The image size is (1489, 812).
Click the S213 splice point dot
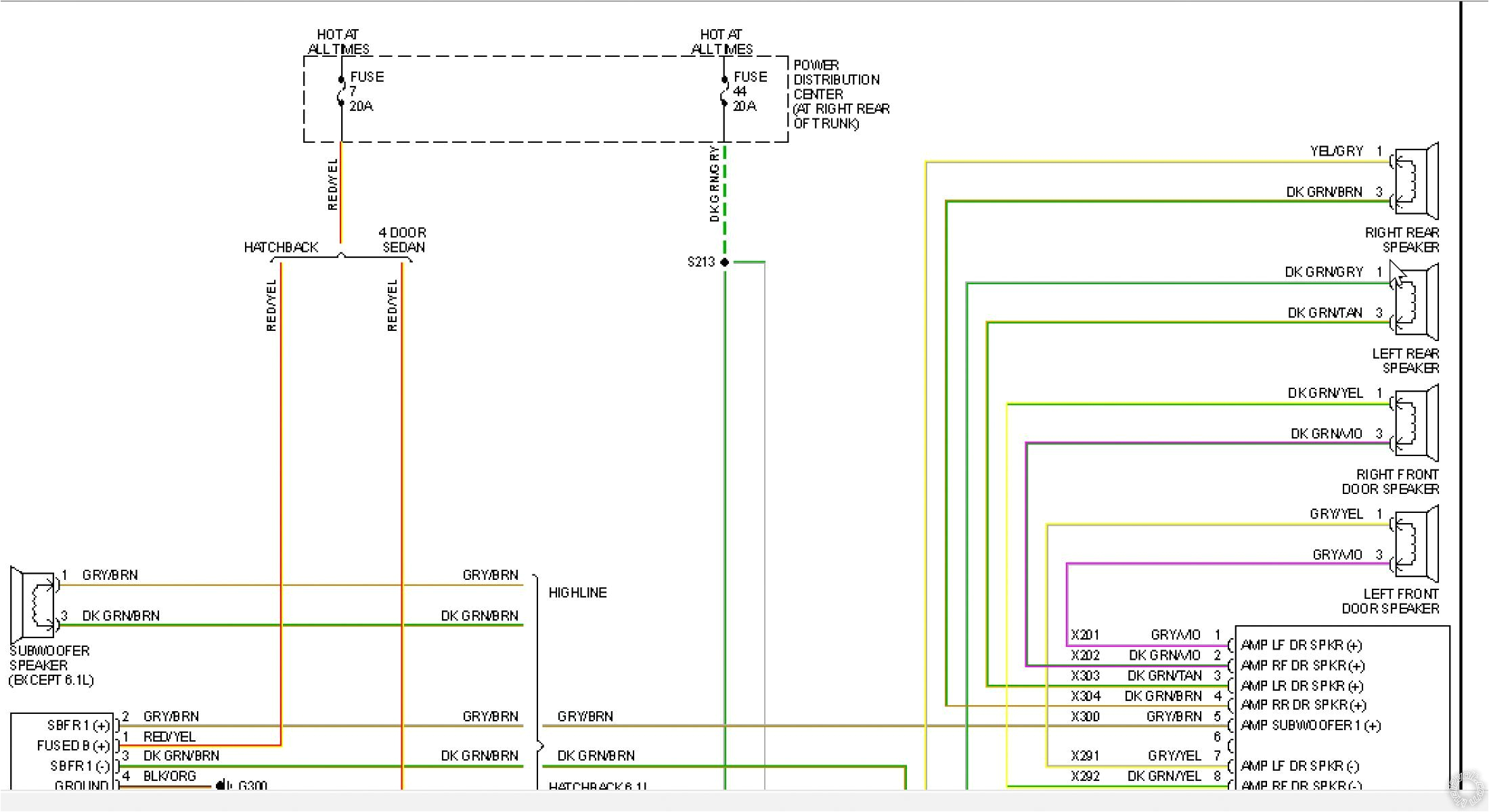click(724, 263)
